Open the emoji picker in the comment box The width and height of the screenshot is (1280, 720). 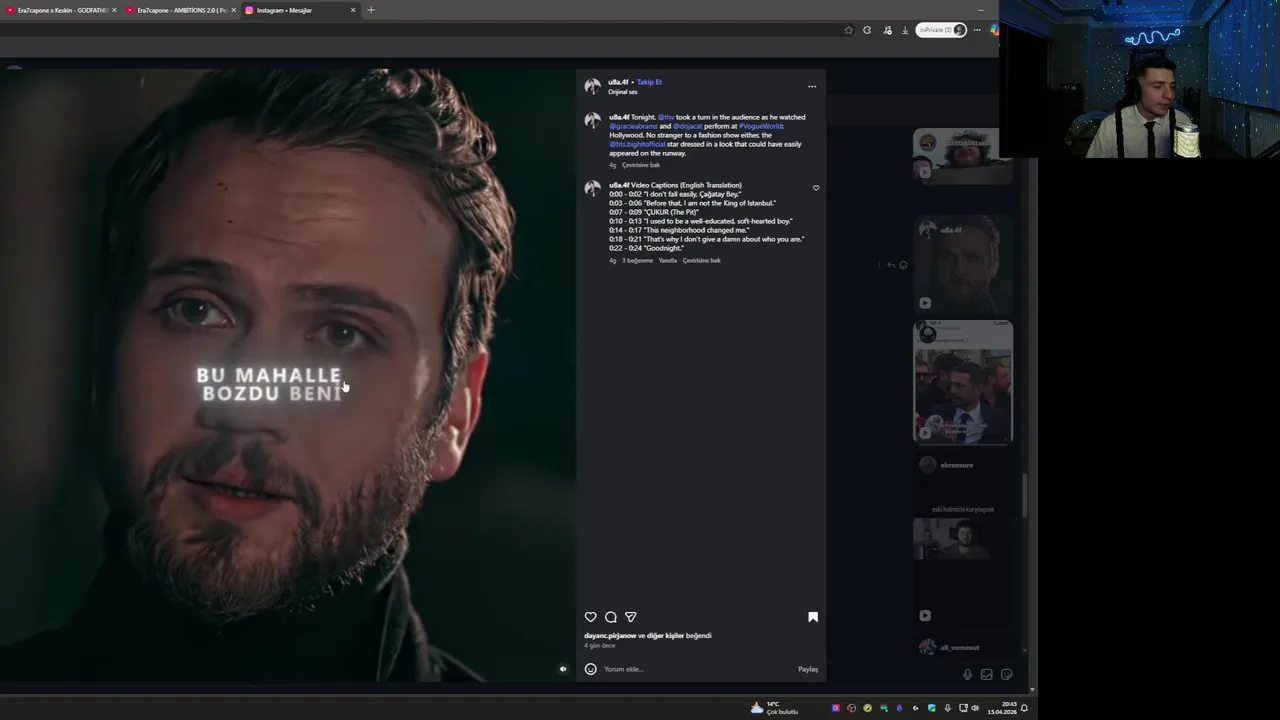click(x=590, y=669)
